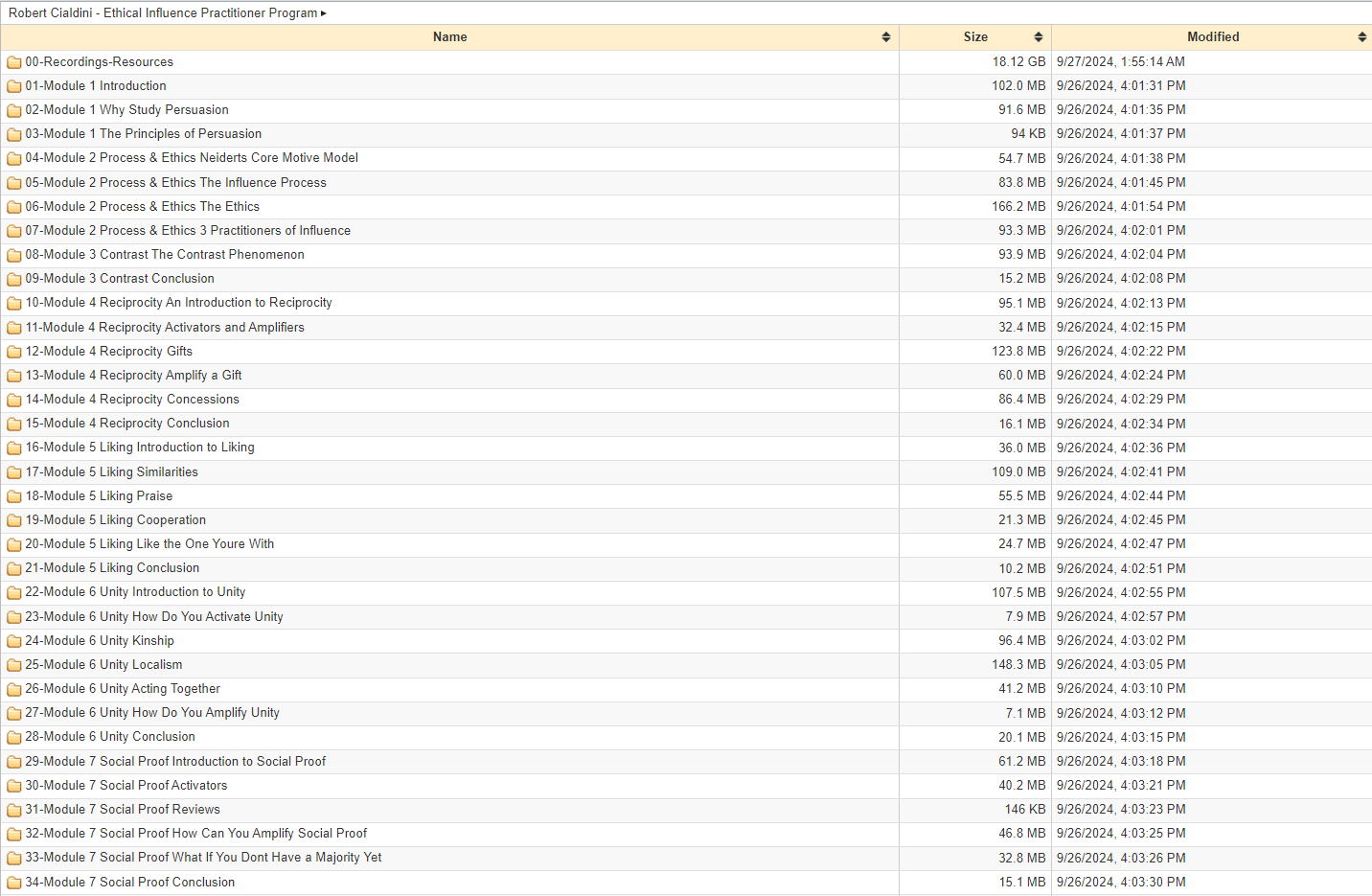Open 23-Module 6 How Do You Activate Unity
Screen dimensions: 1372x896
(154, 617)
